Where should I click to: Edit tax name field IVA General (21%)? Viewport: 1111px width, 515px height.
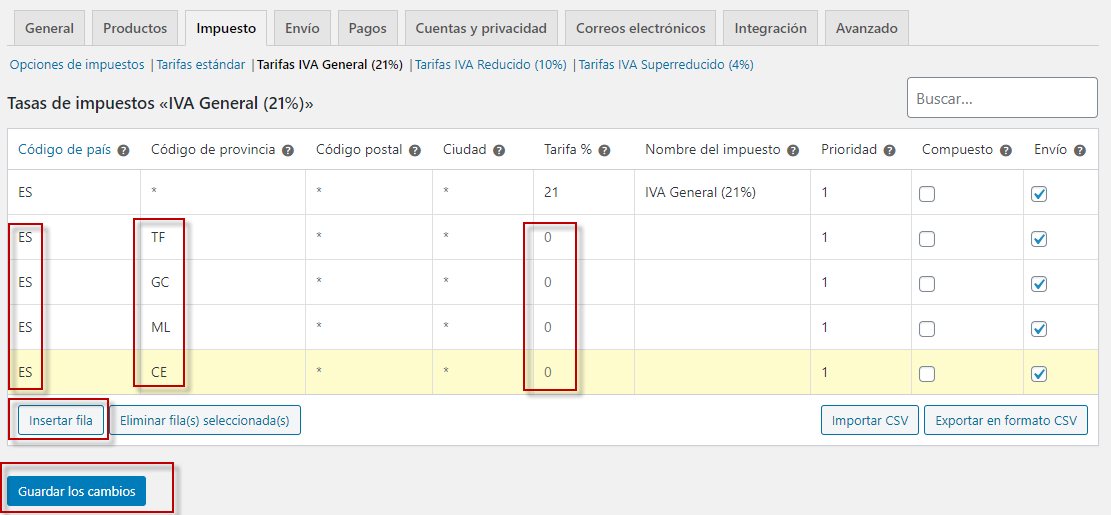click(722, 192)
